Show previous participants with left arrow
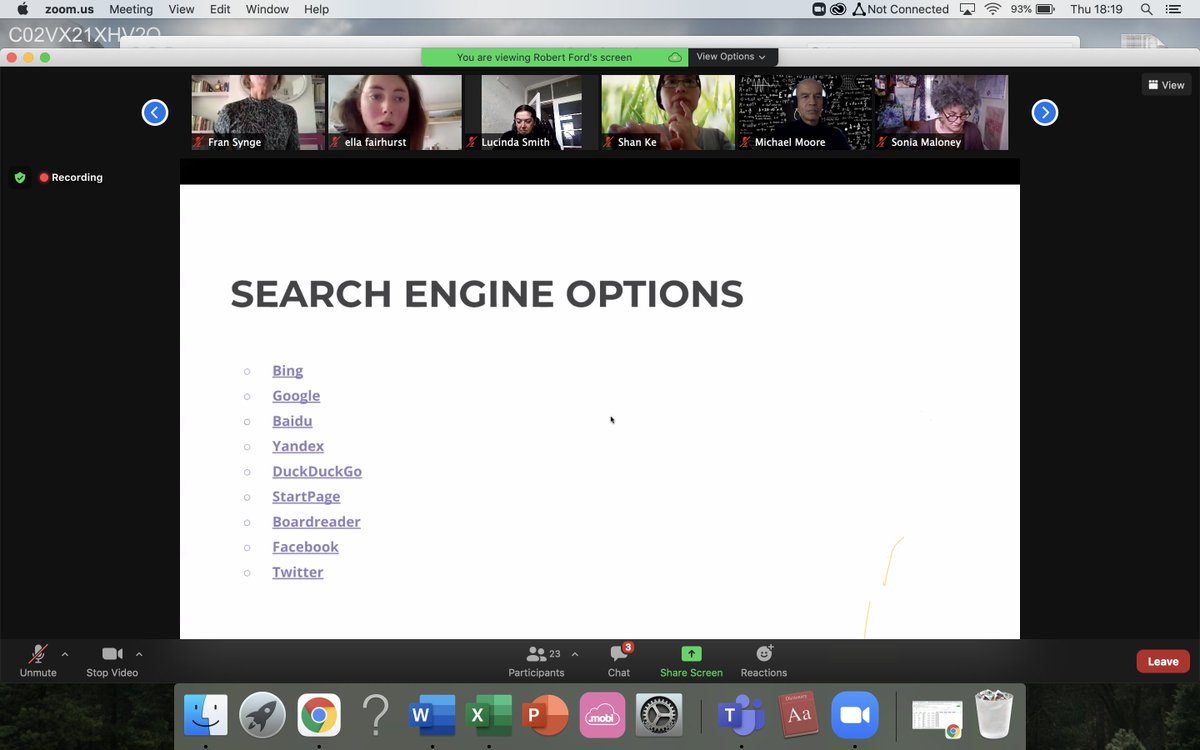Screen dimensions: 1200x750 pos(155,112)
